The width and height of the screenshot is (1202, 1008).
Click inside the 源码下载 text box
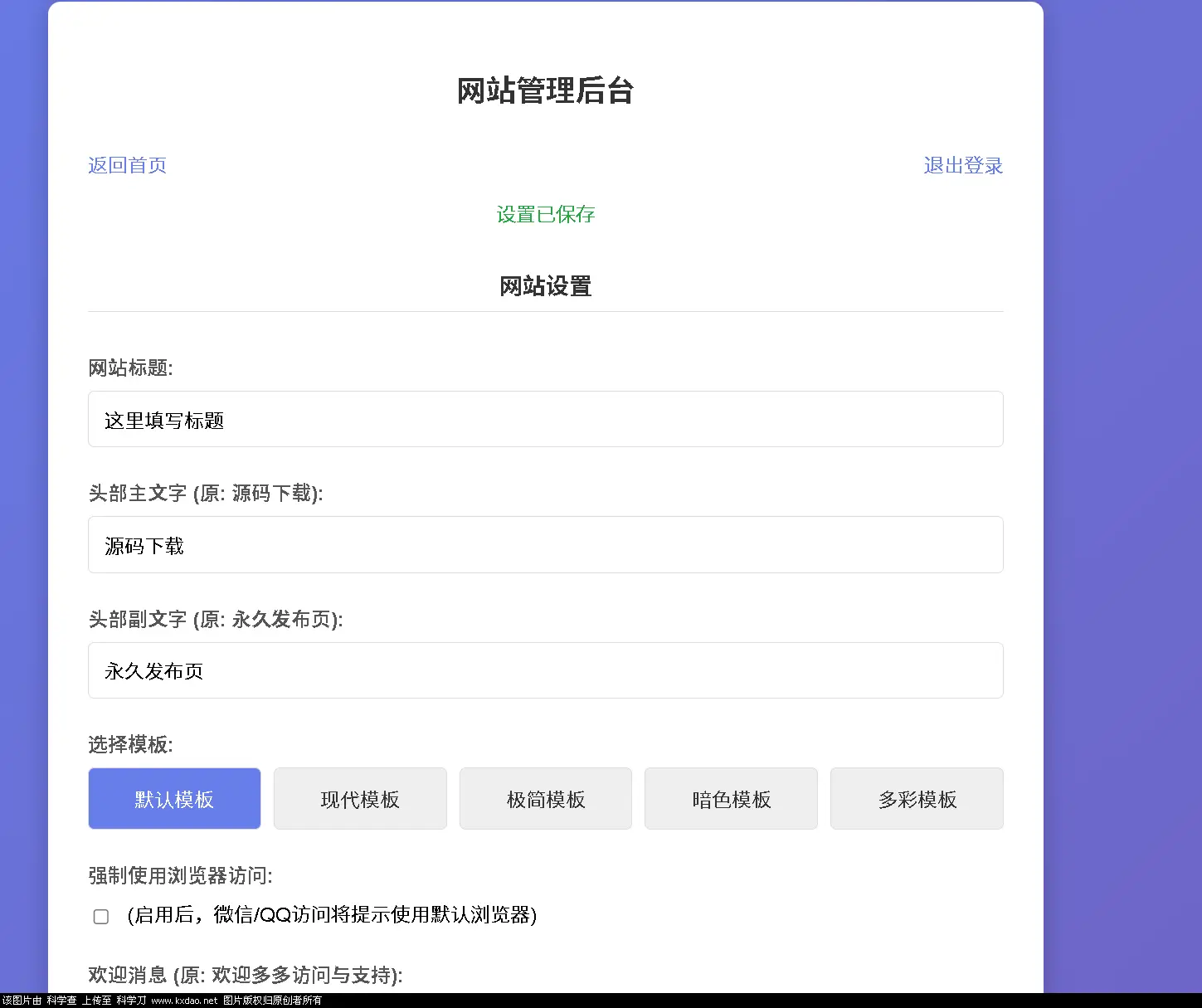pos(545,545)
